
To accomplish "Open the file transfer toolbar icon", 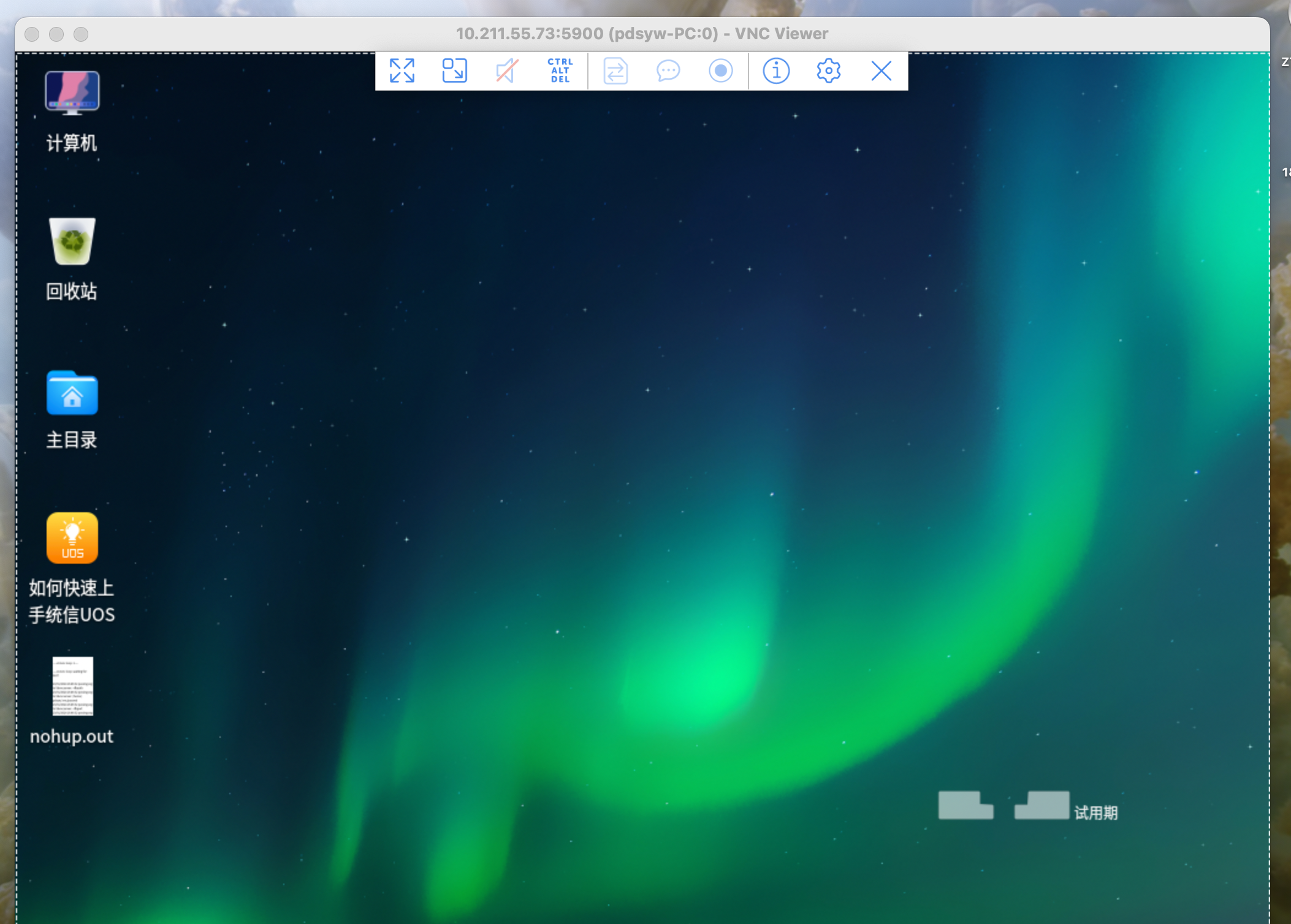I will (x=615, y=71).
